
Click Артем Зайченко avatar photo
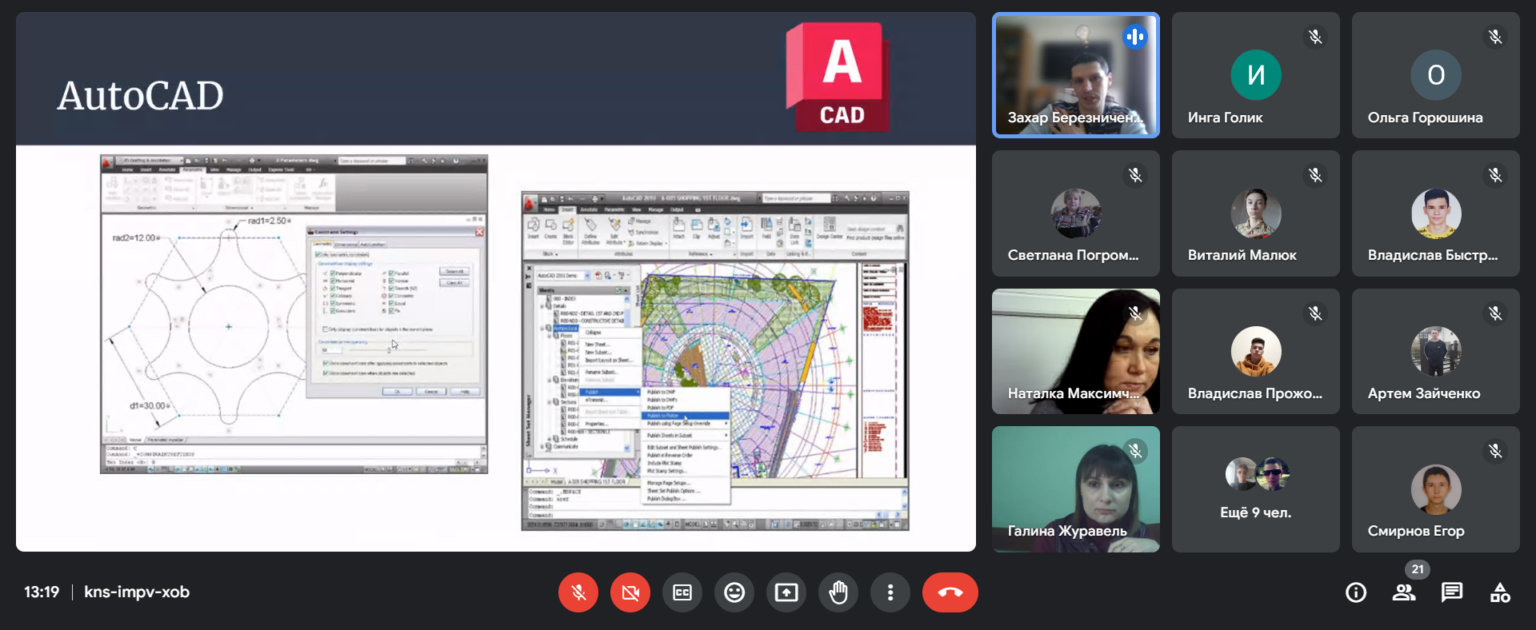tap(1436, 351)
